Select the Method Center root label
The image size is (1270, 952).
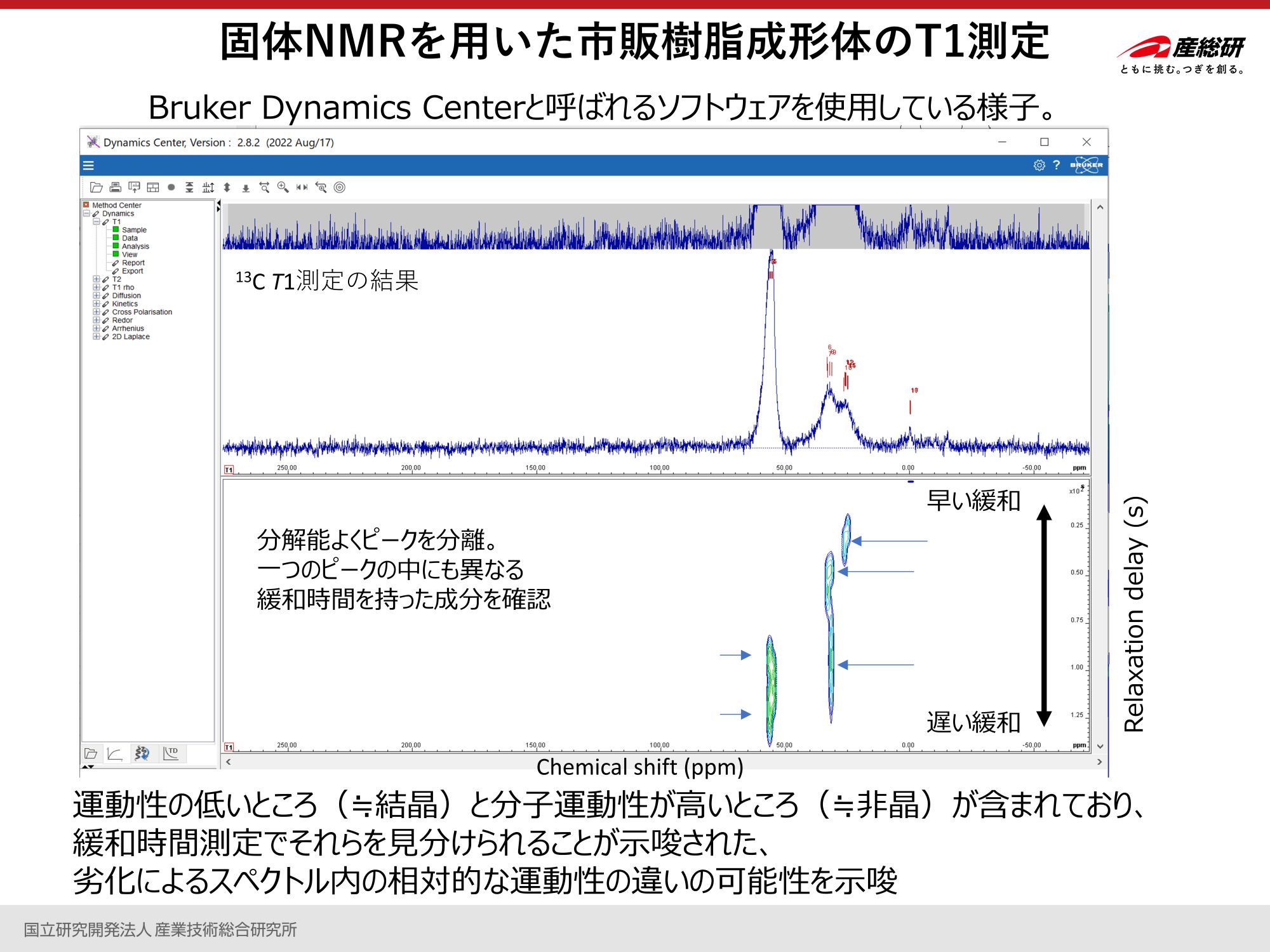coord(117,205)
